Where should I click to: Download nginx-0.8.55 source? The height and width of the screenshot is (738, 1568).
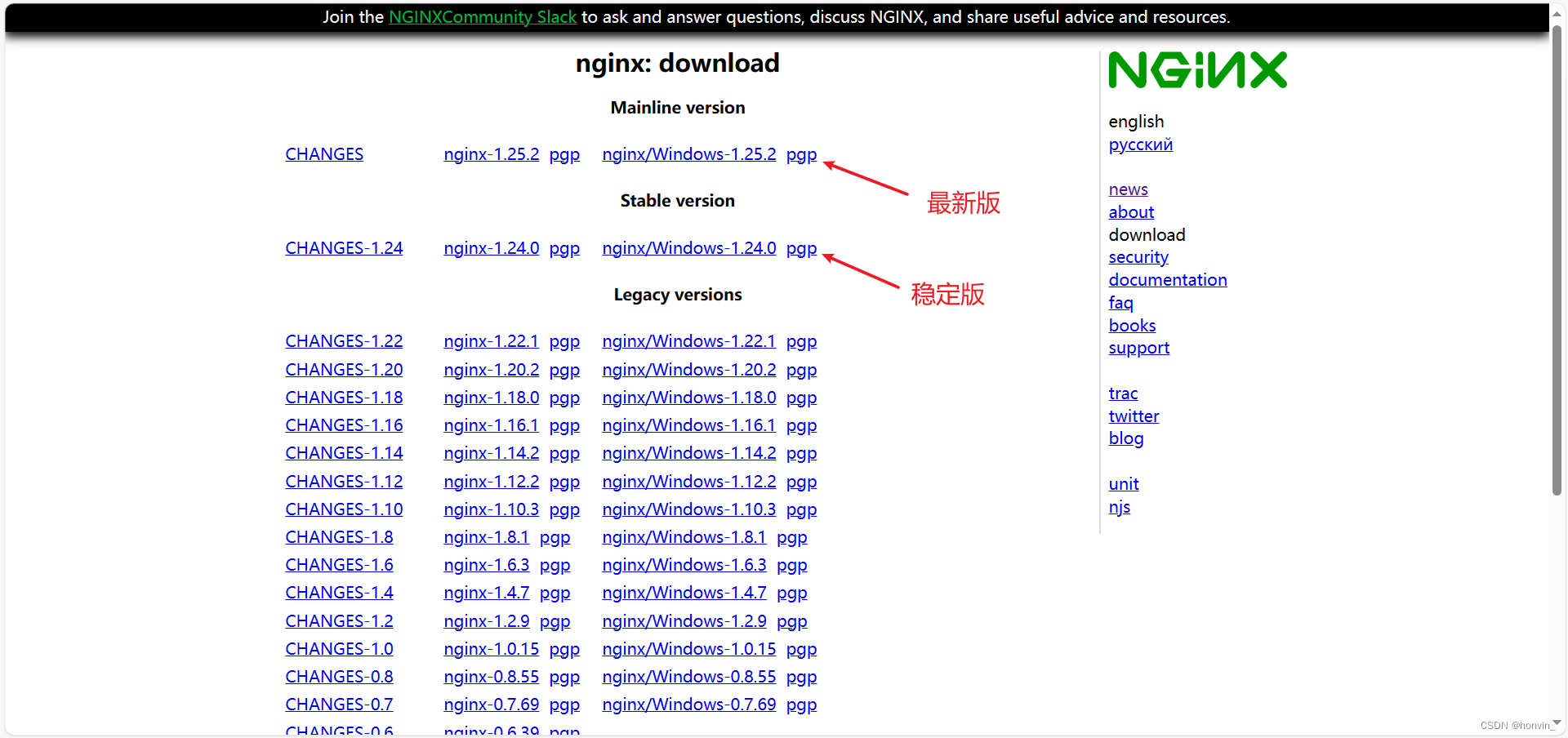point(492,677)
